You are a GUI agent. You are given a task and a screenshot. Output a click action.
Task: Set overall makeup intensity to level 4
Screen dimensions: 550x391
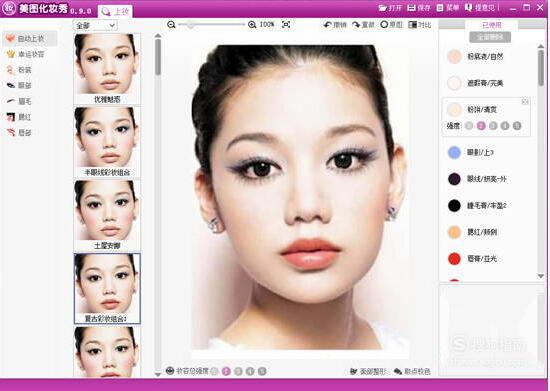click(x=250, y=371)
